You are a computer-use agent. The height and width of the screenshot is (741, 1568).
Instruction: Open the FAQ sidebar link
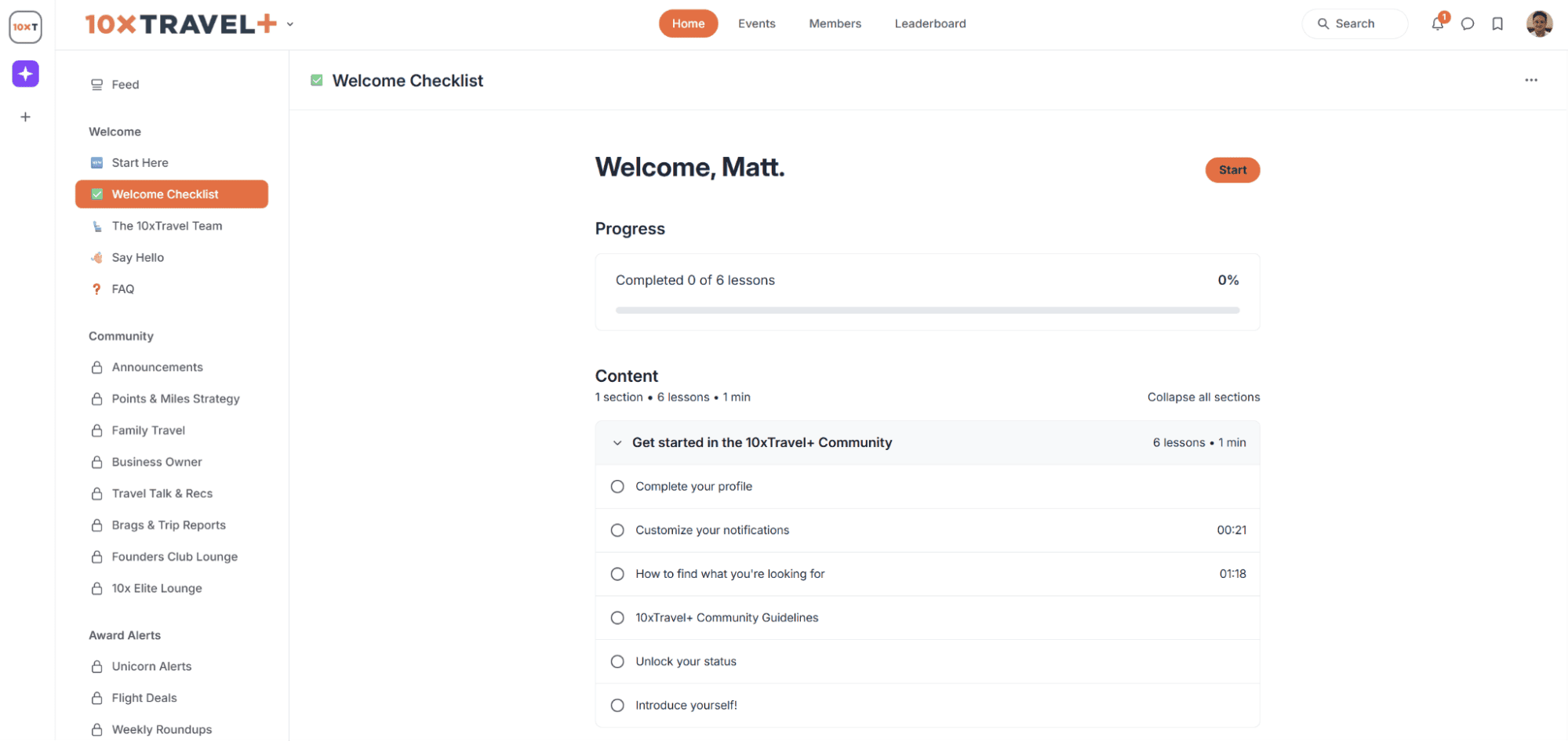point(172,289)
